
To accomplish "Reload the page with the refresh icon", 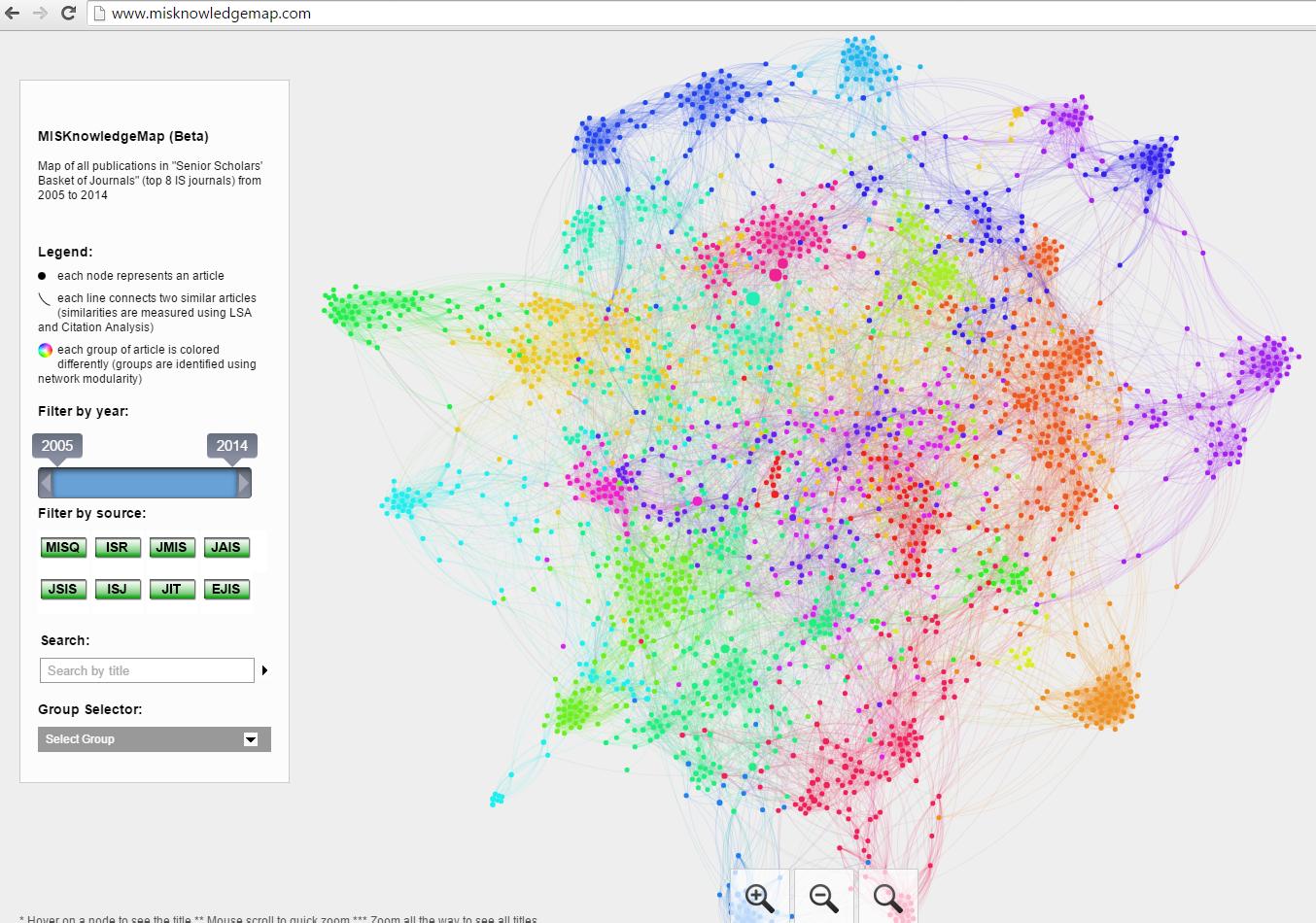I will pos(68,14).
